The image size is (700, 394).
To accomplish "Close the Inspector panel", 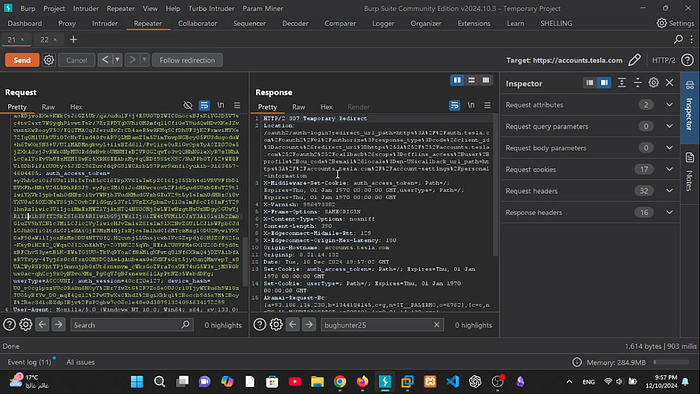I will click(670, 83).
